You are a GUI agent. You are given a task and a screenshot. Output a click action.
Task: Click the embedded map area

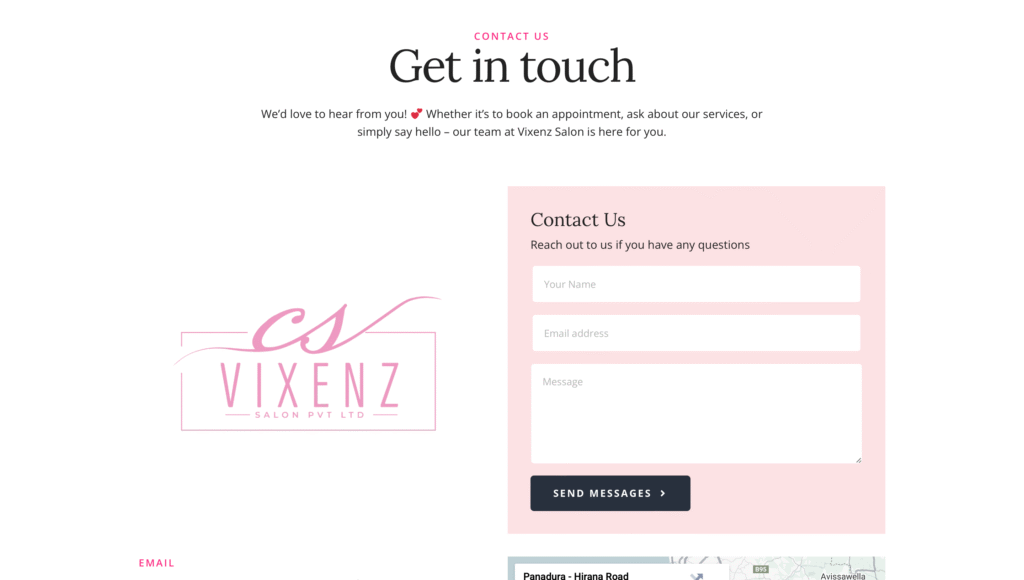(696, 569)
